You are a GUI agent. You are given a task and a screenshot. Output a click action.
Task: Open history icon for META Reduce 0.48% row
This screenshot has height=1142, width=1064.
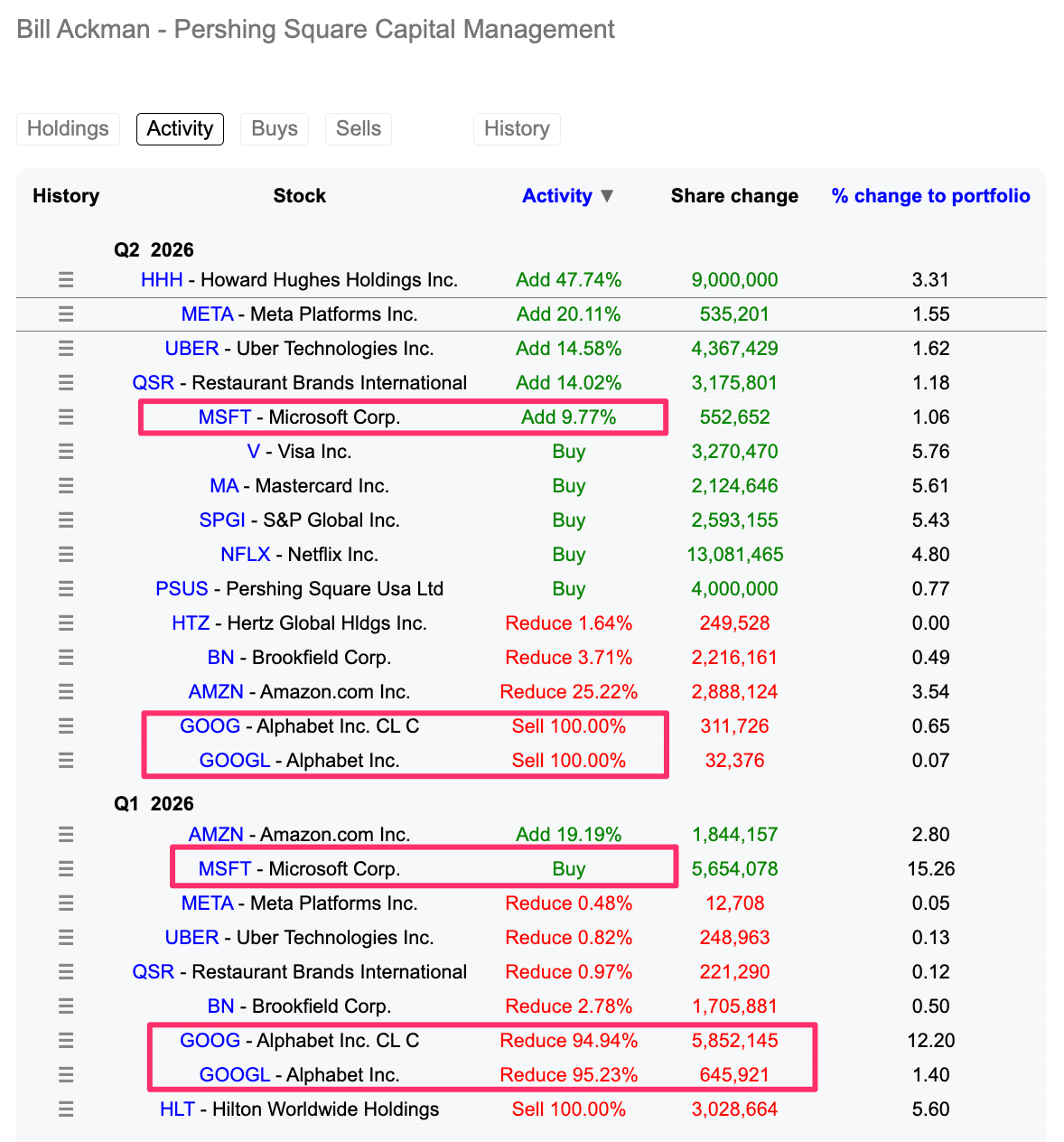coord(66,903)
